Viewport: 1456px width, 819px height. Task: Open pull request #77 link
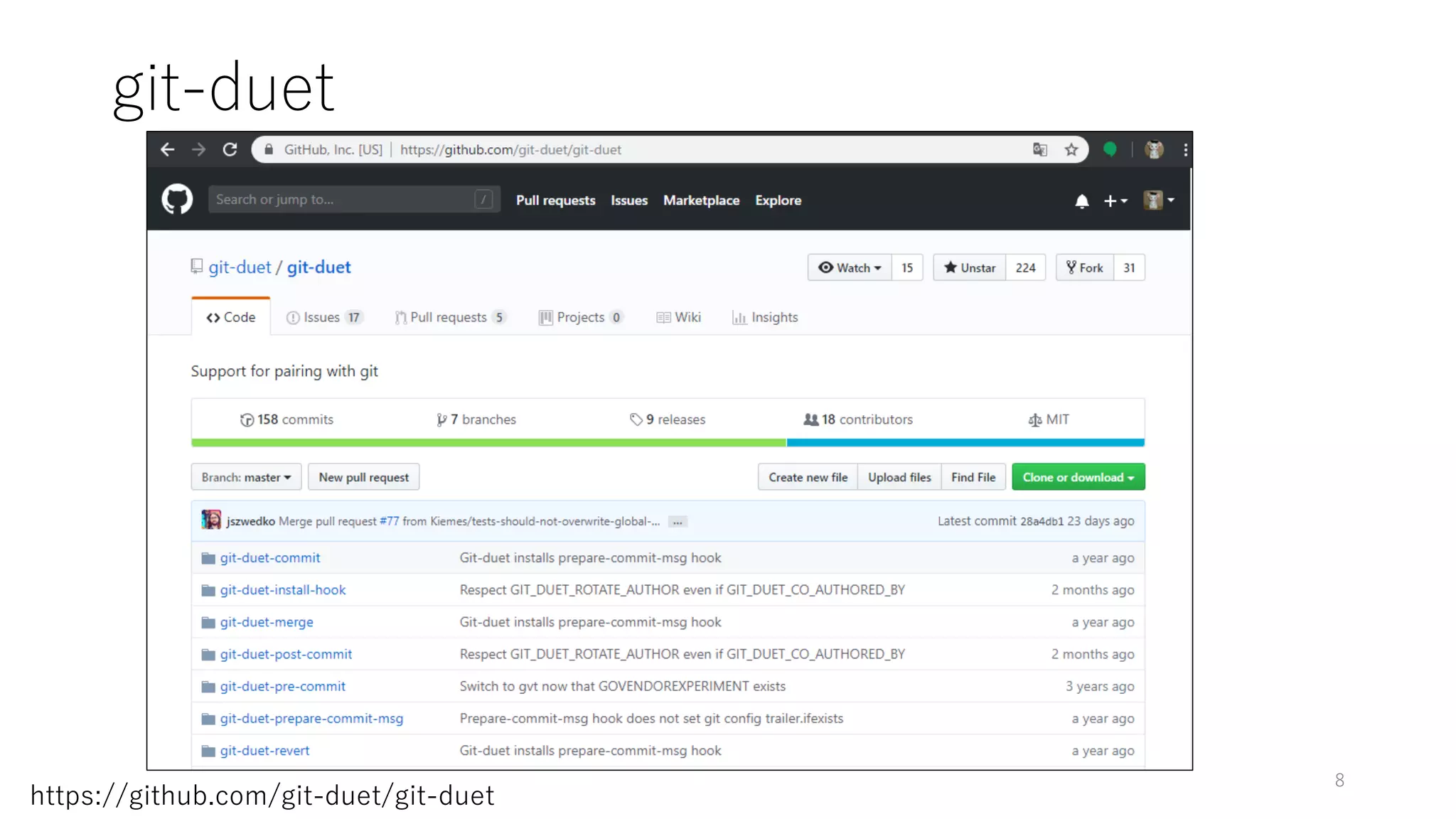pyautogui.click(x=390, y=521)
